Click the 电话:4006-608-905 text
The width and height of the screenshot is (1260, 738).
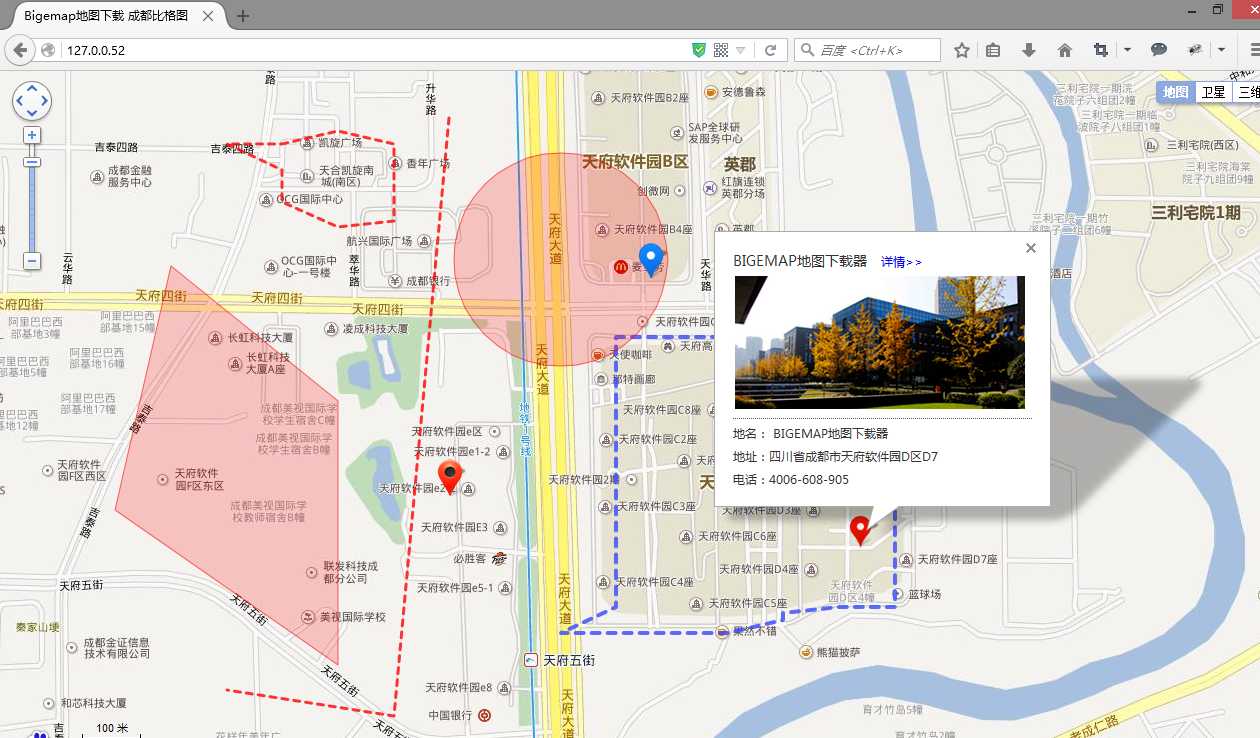tap(791, 480)
